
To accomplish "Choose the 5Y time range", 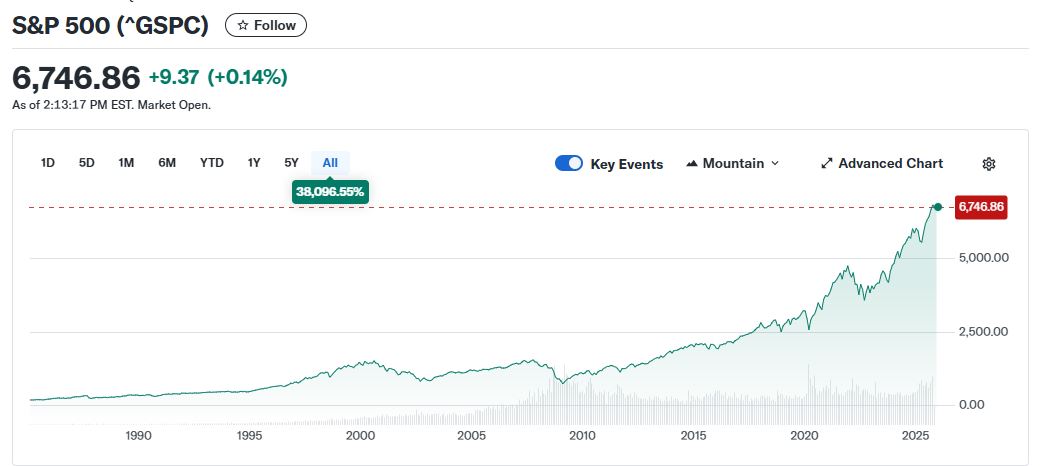I will 292,163.
